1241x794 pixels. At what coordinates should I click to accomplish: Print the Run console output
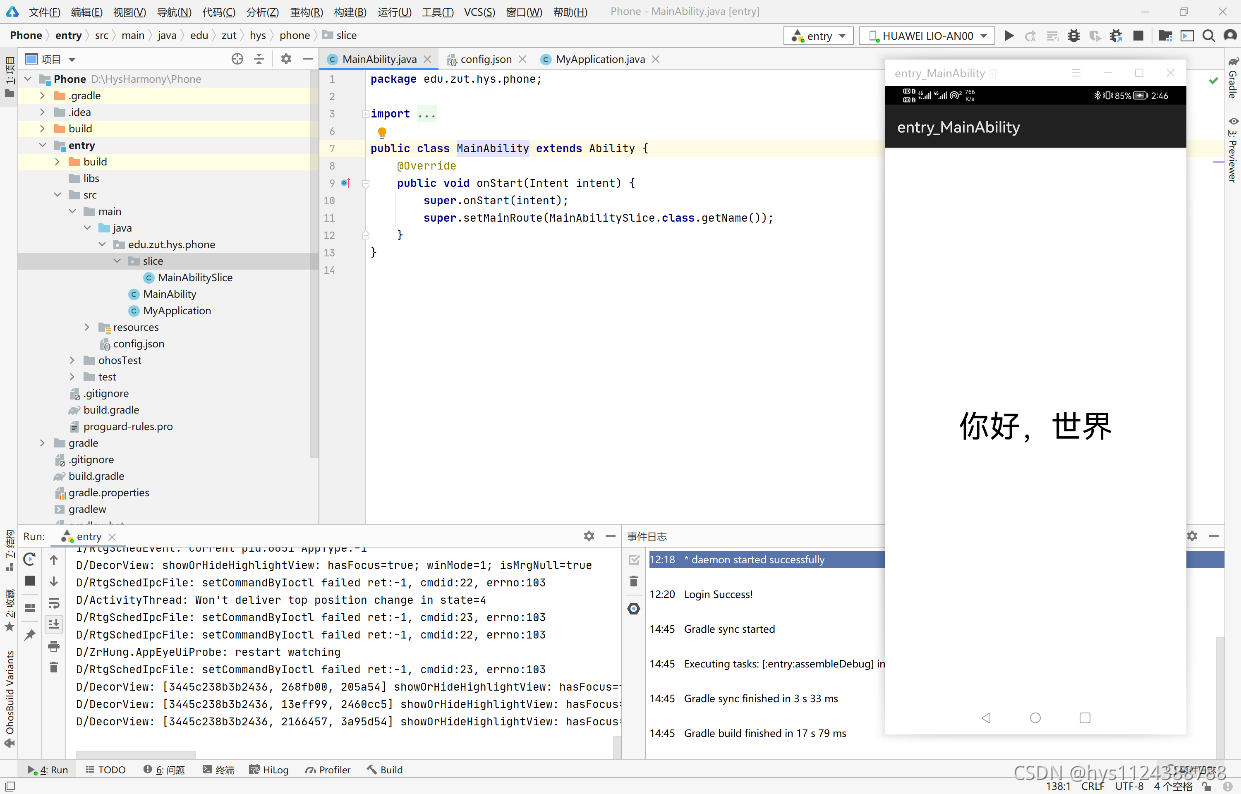click(54, 646)
